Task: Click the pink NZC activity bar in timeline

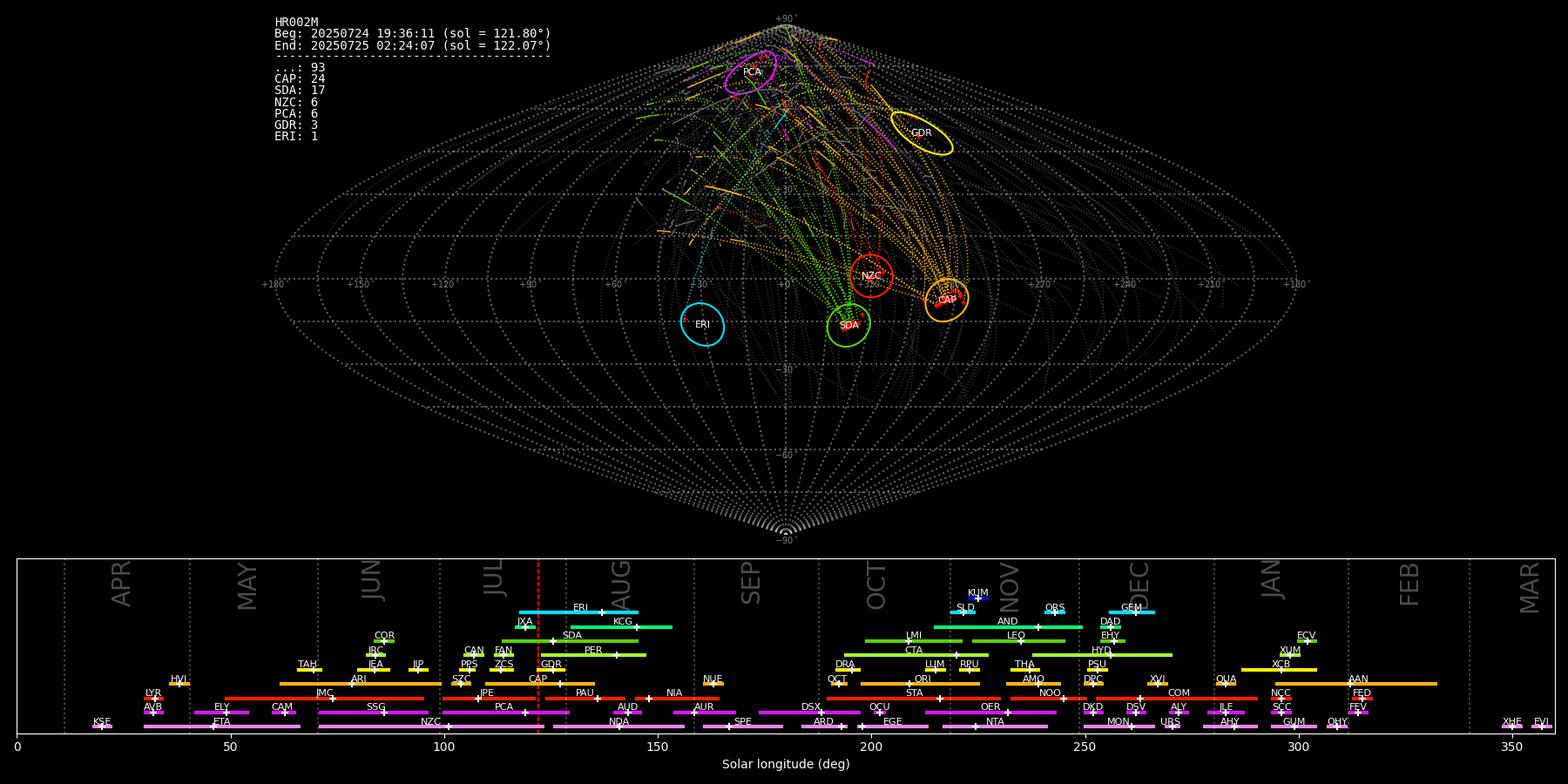Action: tap(431, 727)
